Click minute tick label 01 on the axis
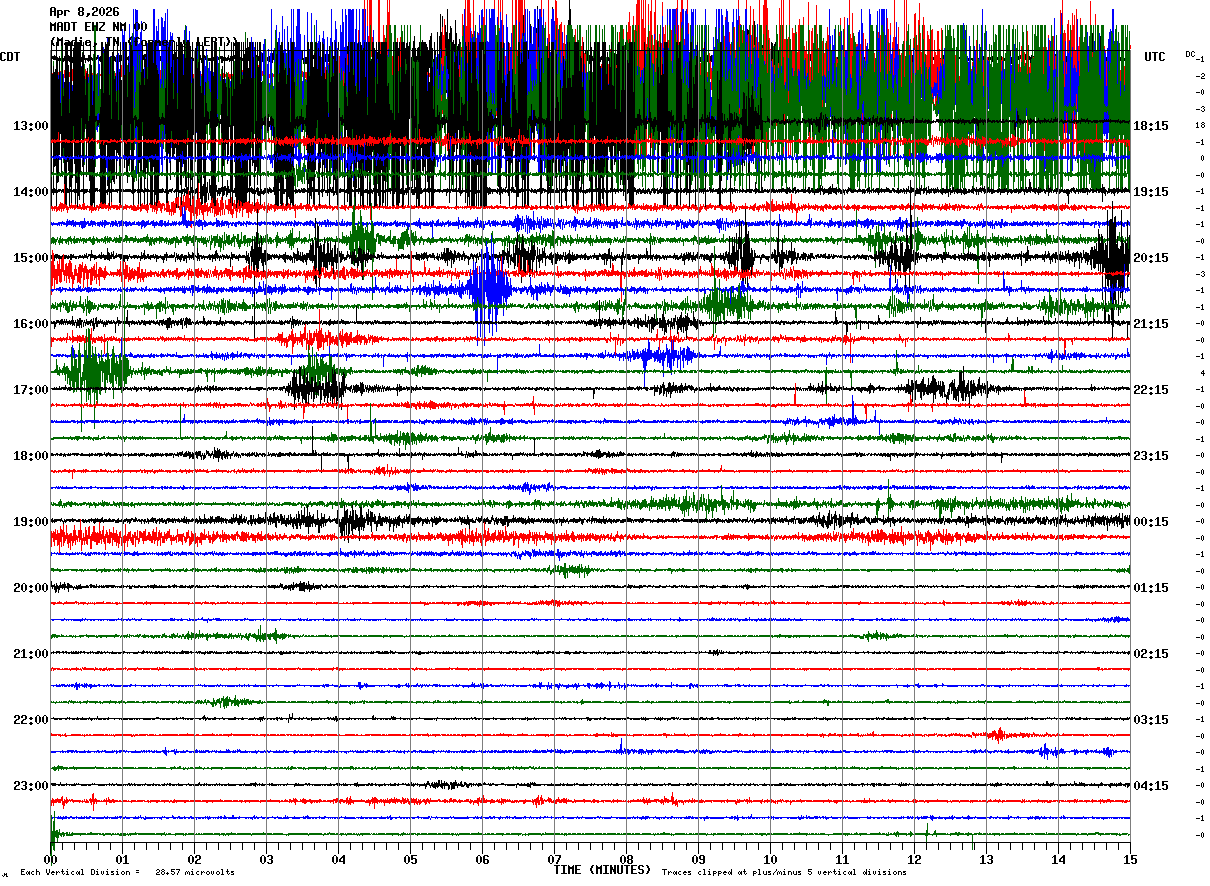Image resolution: width=1210 pixels, height=886 pixels. pyautogui.click(x=122, y=859)
